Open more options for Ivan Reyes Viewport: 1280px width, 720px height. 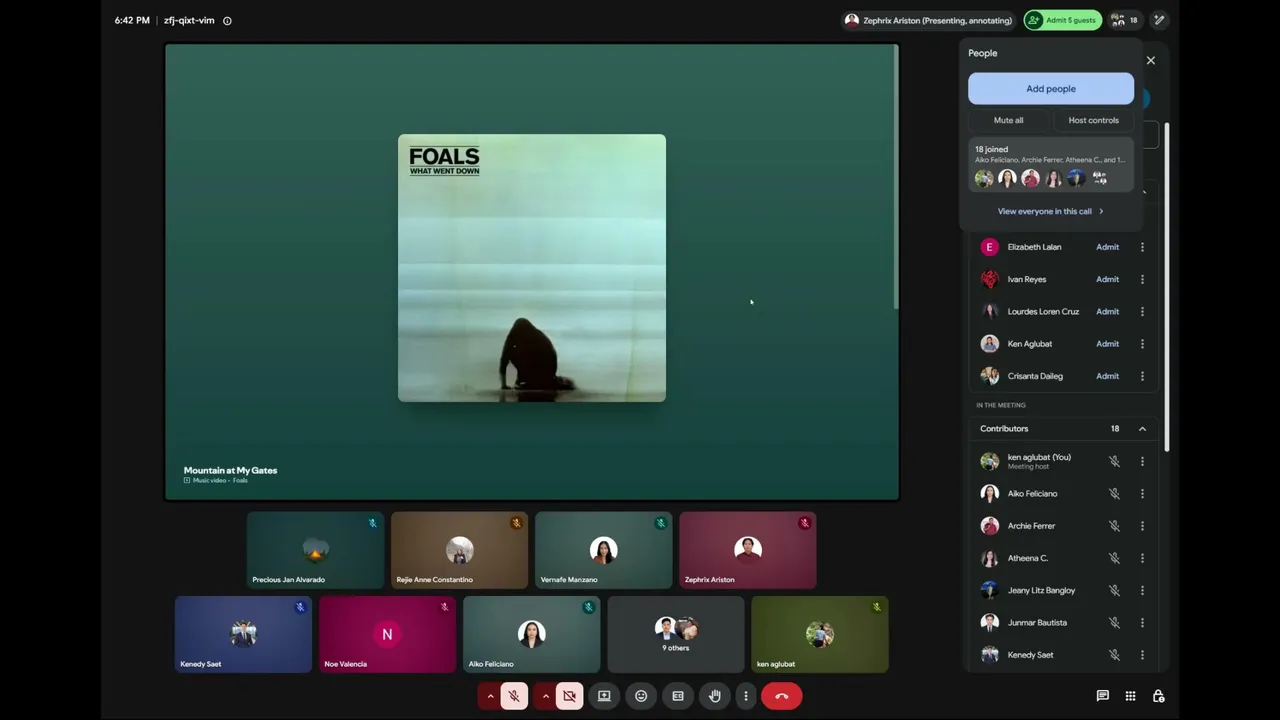point(1142,279)
